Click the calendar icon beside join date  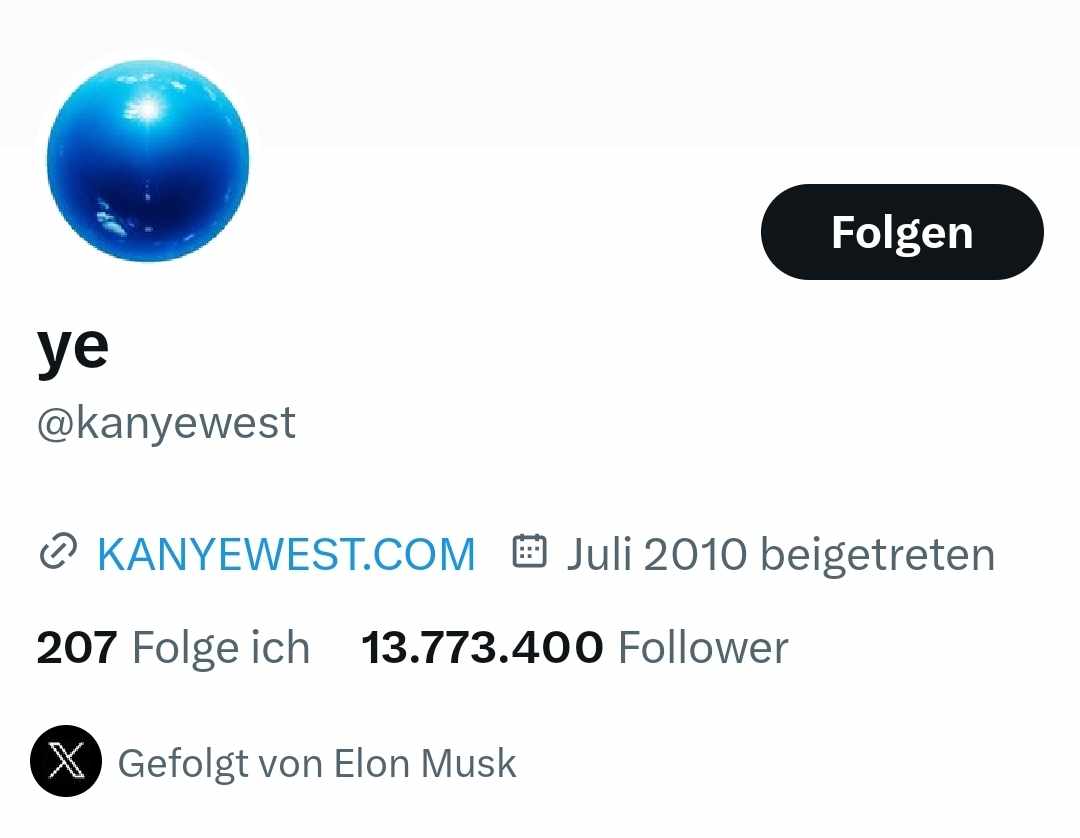pyautogui.click(x=529, y=552)
